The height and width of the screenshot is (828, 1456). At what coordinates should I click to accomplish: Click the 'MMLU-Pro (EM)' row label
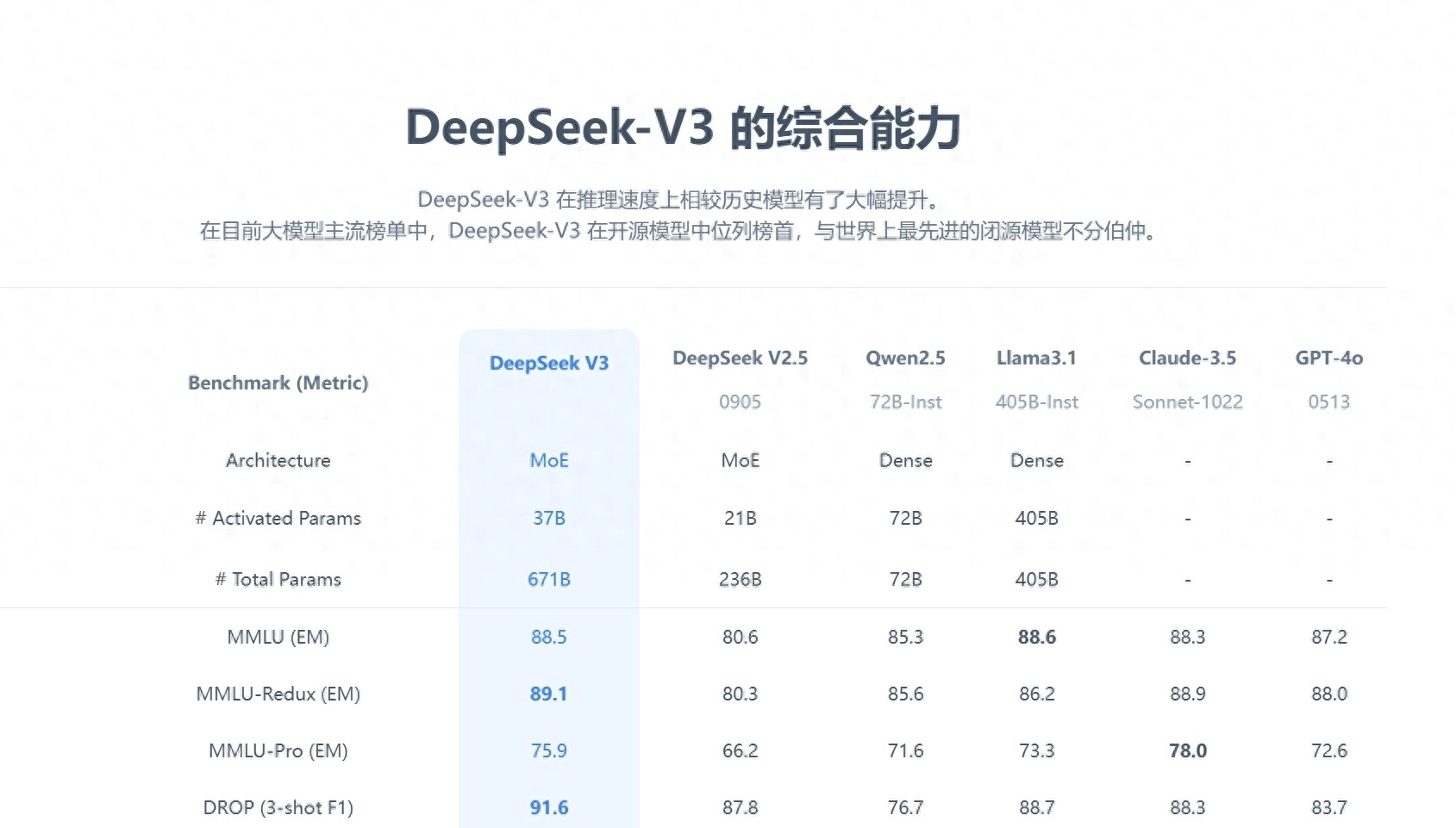[278, 750]
